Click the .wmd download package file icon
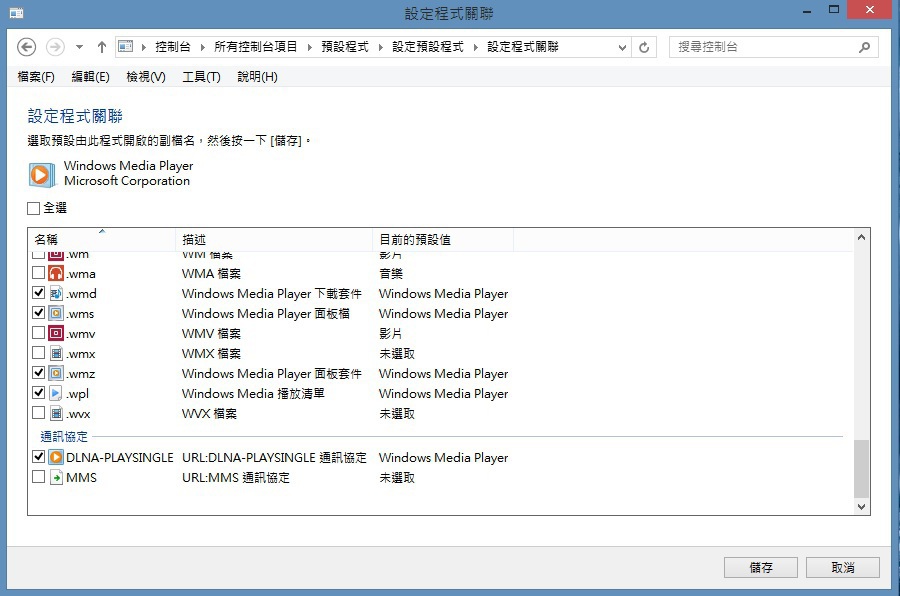The image size is (900, 596). 56,293
